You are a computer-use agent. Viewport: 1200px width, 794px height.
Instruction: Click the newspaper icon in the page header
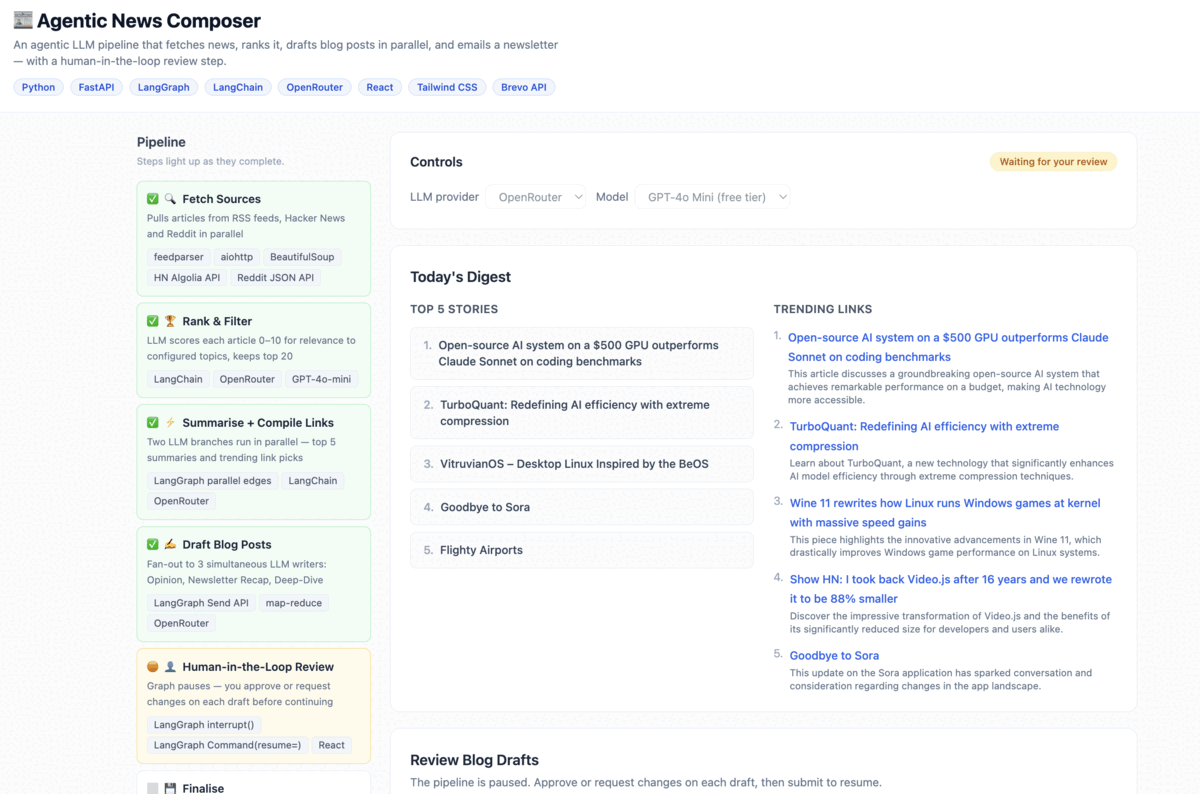(23, 21)
